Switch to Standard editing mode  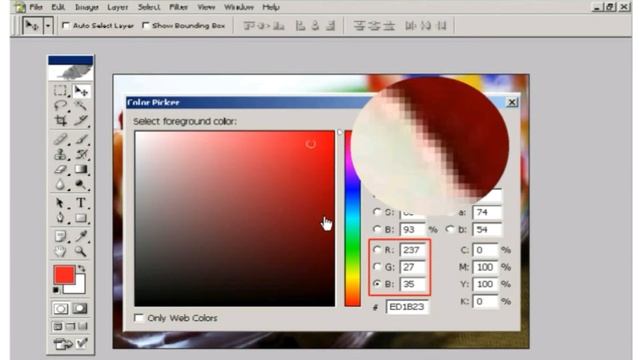pos(60,309)
